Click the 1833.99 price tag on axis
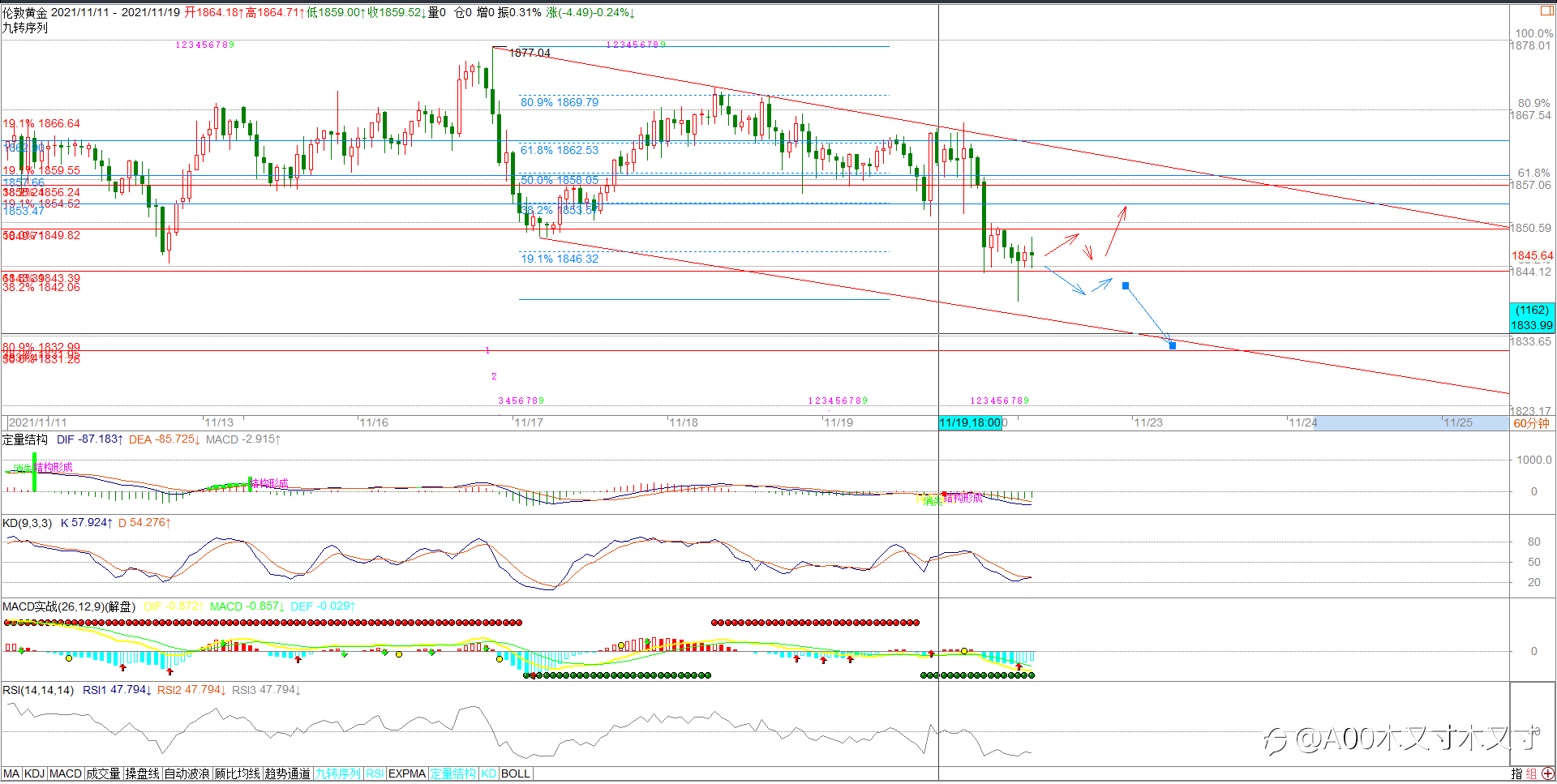1557x784 pixels. pos(1532,325)
